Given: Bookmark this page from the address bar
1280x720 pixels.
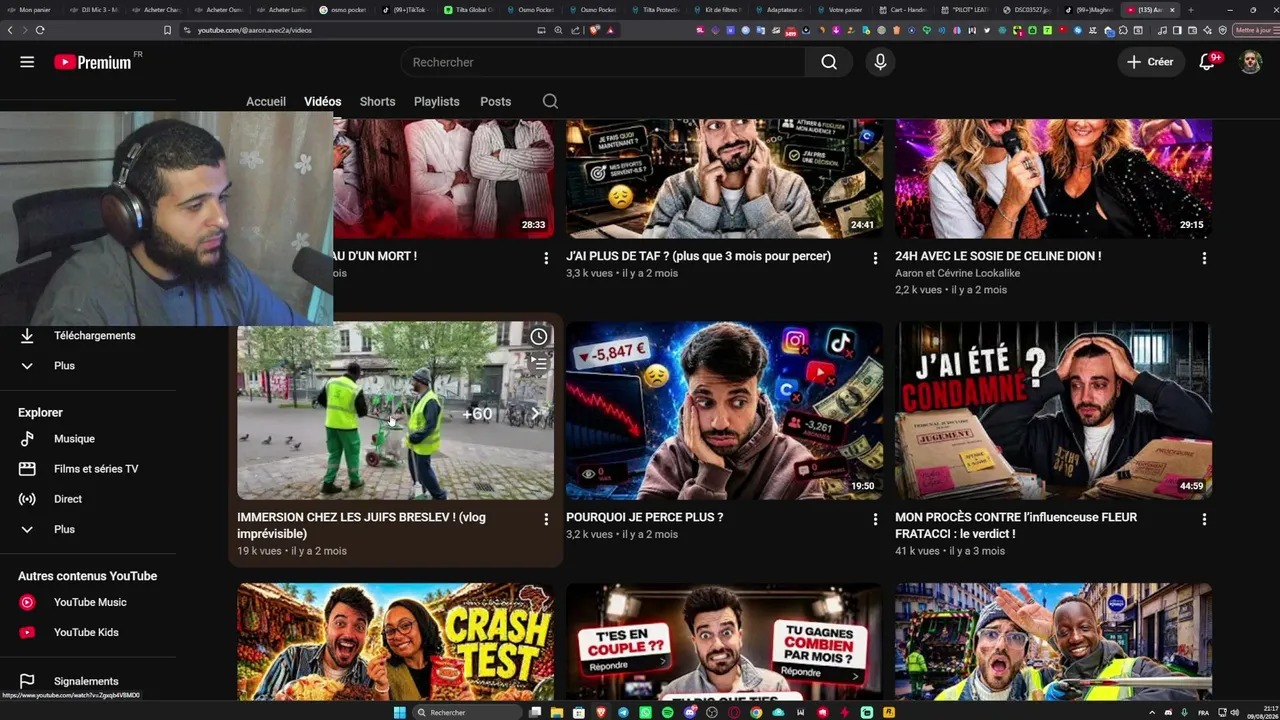Looking at the screenshot, I should pyautogui.click(x=167, y=30).
